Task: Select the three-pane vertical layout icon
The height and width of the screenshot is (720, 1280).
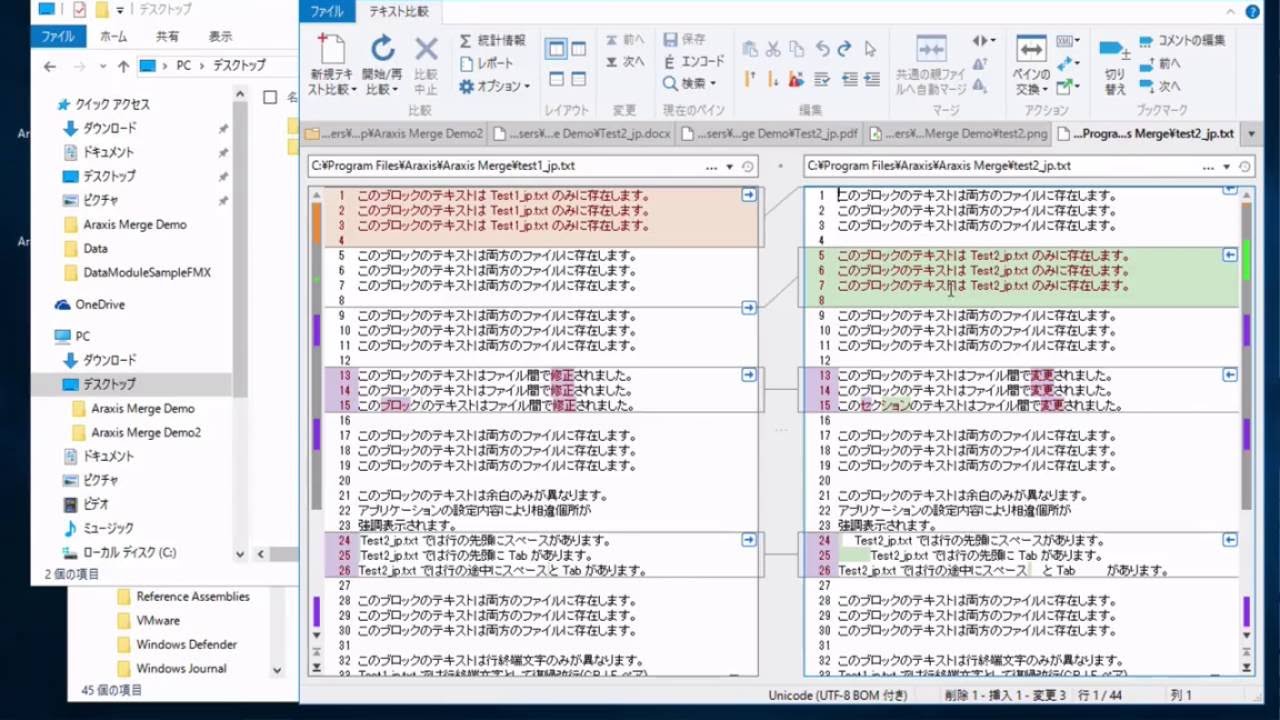Action: click(579, 49)
